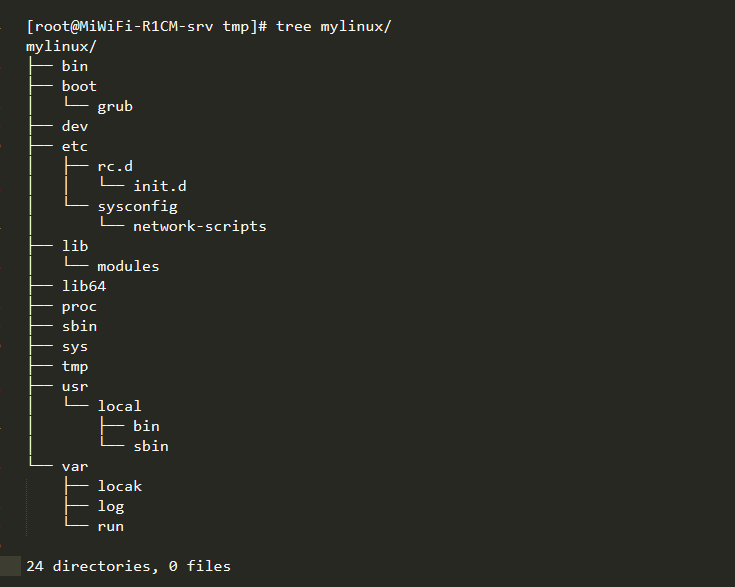The height and width of the screenshot is (587, 735).
Task: Select the mylinux/ root directory line
Action: tap(61, 47)
